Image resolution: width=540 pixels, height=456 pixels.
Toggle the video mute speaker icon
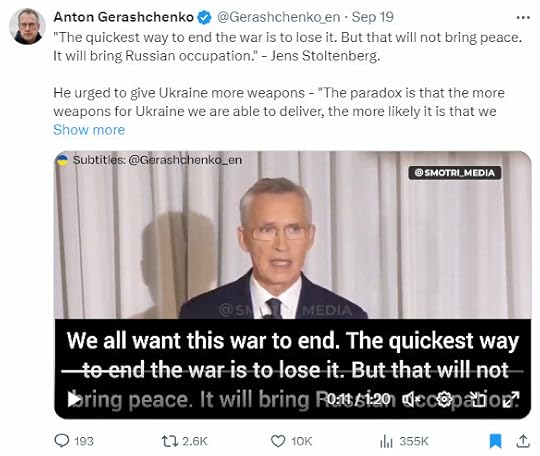click(411, 399)
